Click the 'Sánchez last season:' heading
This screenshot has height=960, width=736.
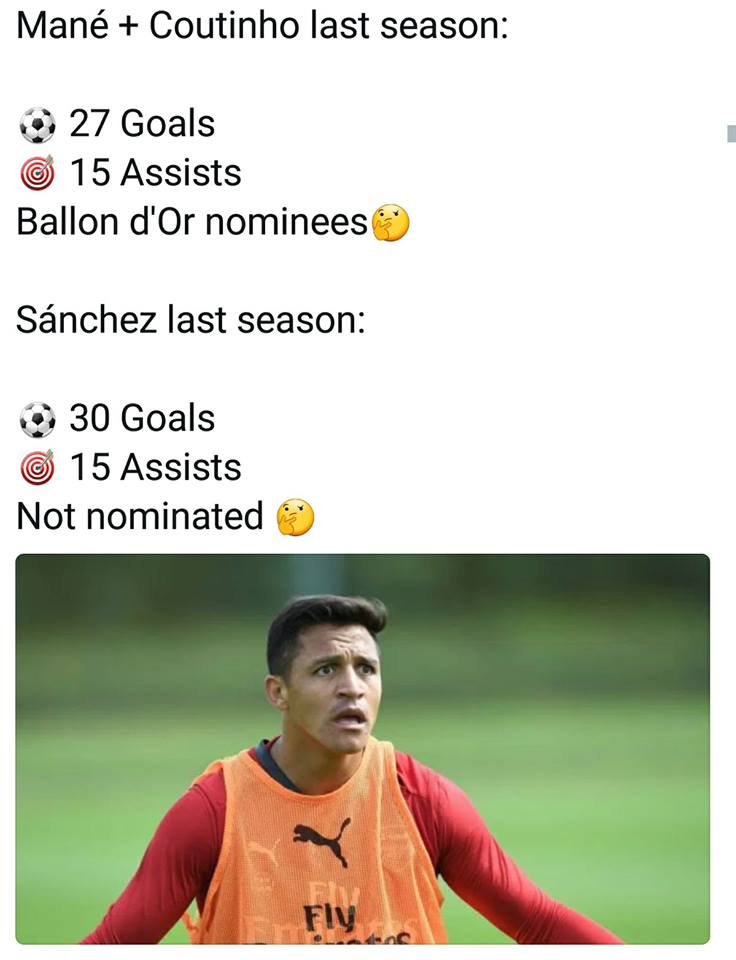tap(191, 320)
